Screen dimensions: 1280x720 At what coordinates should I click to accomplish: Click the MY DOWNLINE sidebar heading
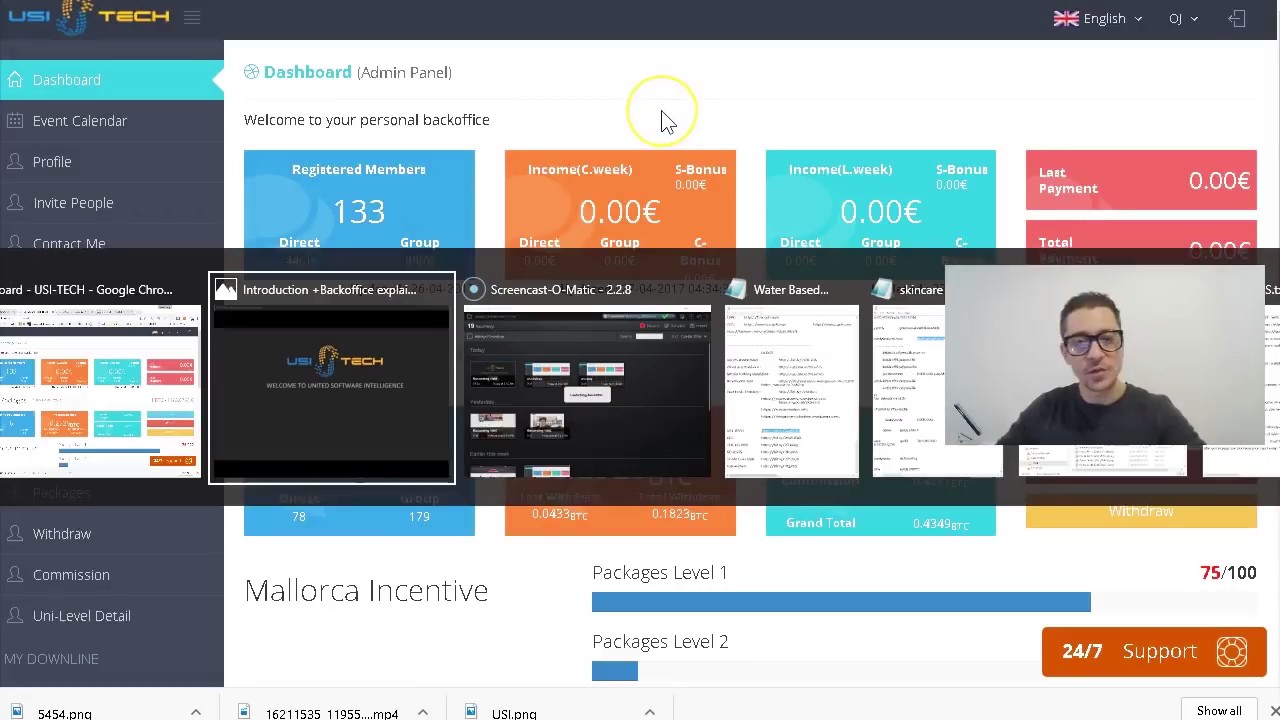51,659
